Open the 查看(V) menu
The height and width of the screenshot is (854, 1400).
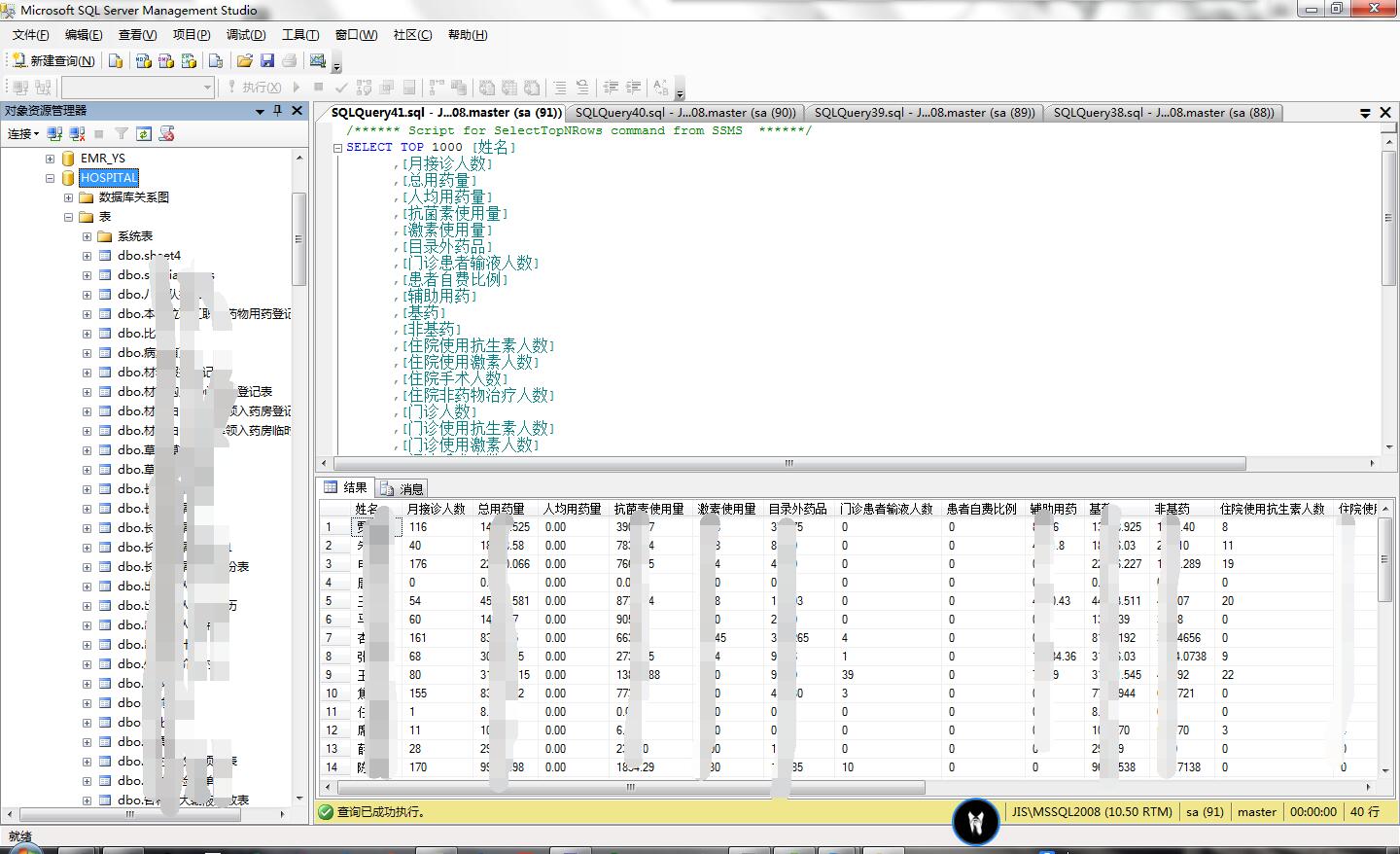pos(137,34)
